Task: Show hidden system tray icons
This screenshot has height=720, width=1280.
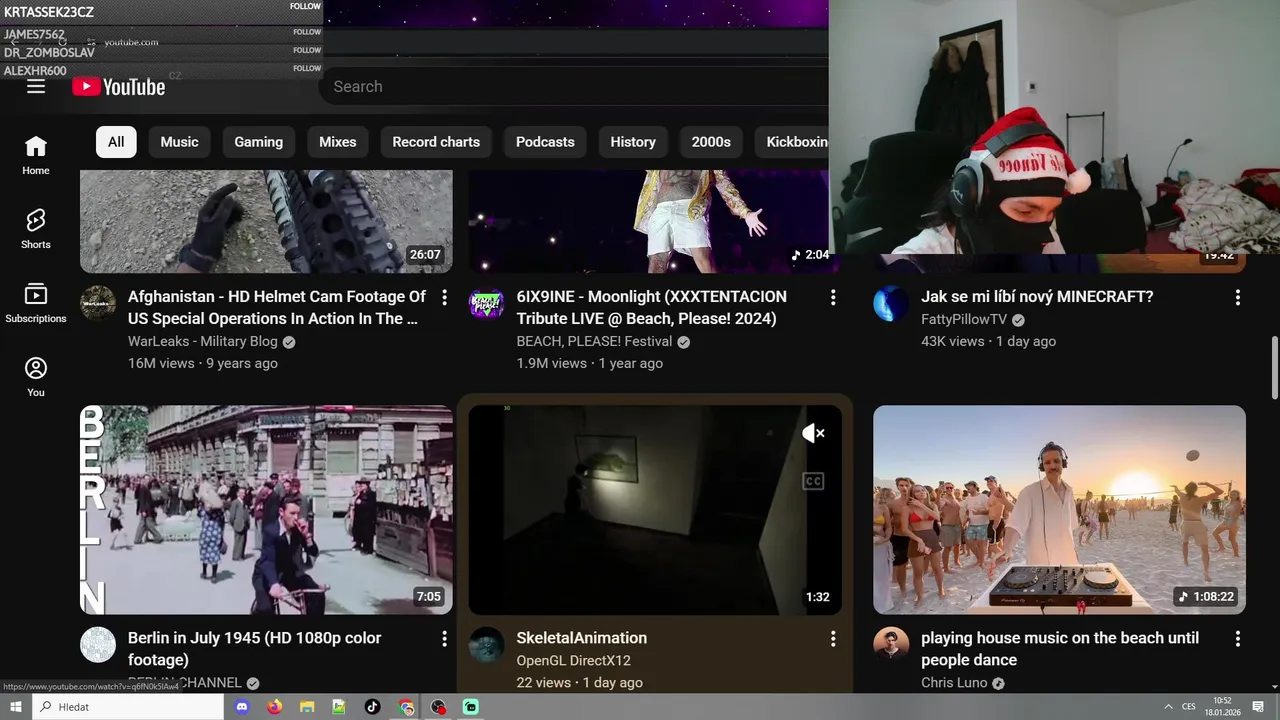Action: [x=1168, y=707]
